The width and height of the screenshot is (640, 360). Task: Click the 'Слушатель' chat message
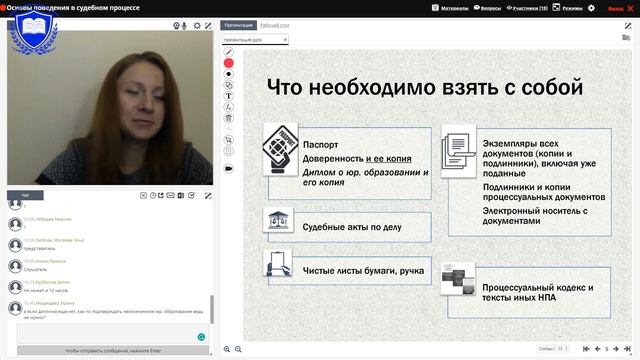point(36,269)
